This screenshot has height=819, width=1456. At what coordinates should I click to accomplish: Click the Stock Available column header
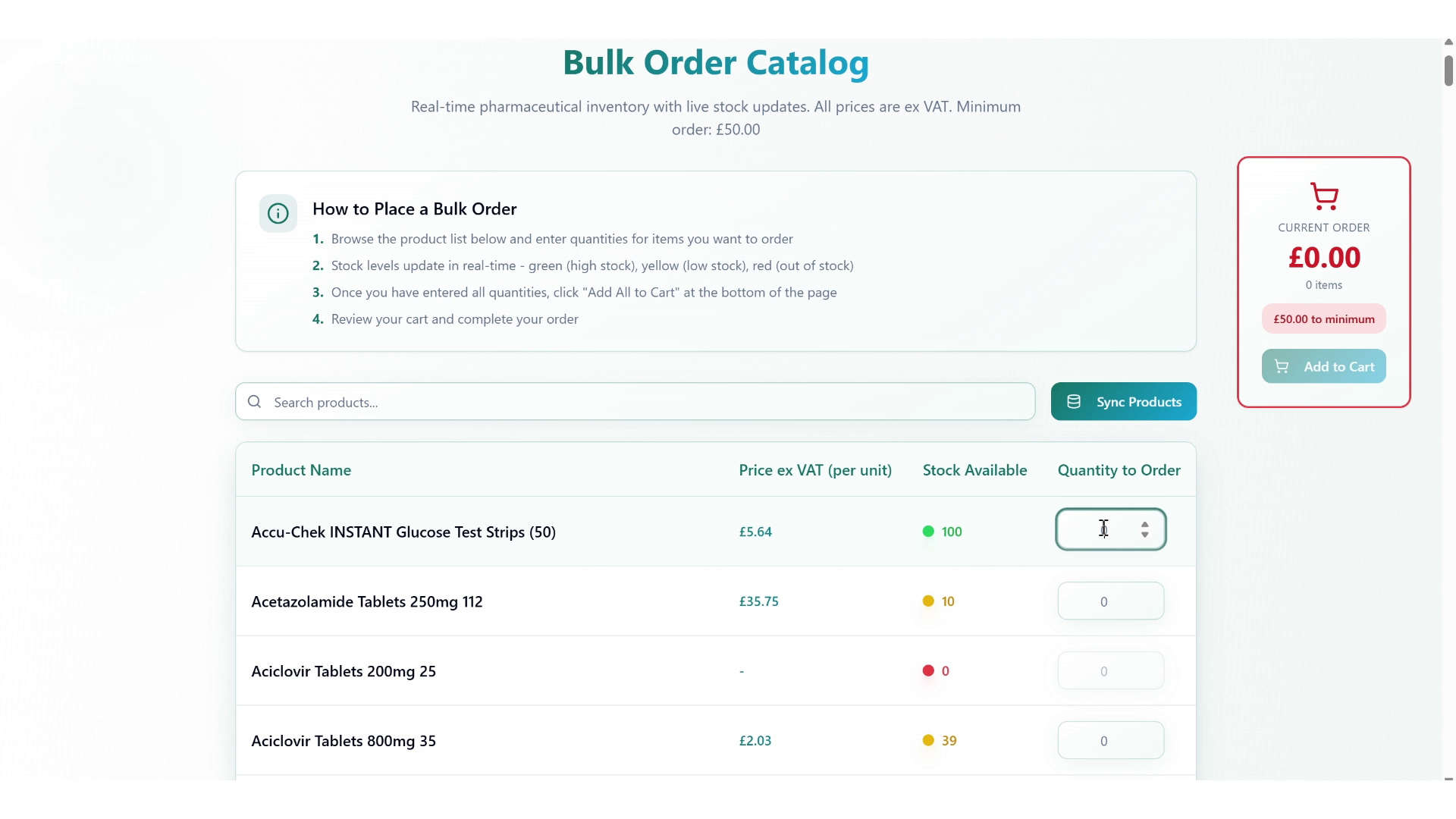(974, 470)
